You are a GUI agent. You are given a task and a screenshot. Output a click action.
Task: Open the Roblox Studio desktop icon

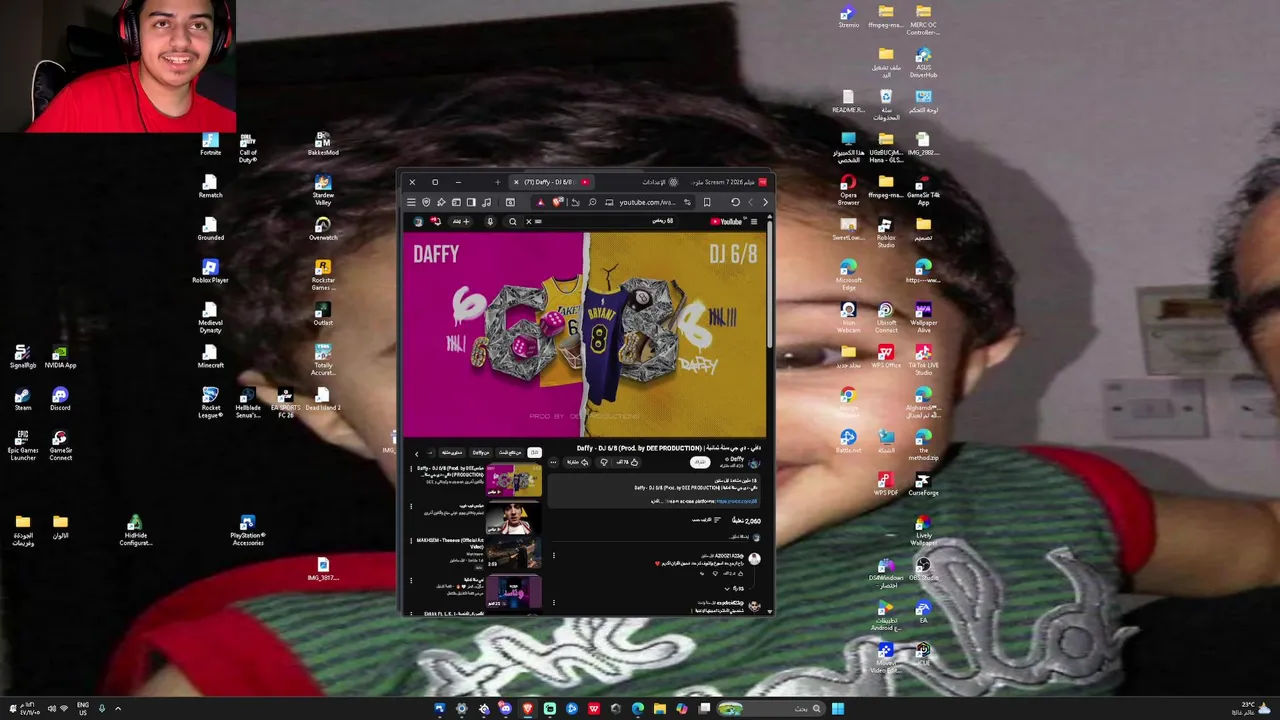click(x=885, y=233)
